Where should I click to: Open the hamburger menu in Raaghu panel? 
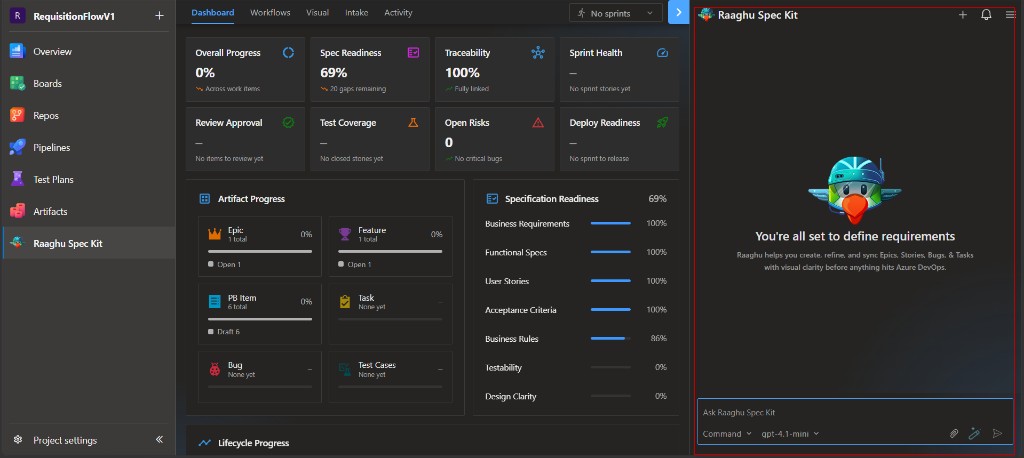pos(1010,15)
